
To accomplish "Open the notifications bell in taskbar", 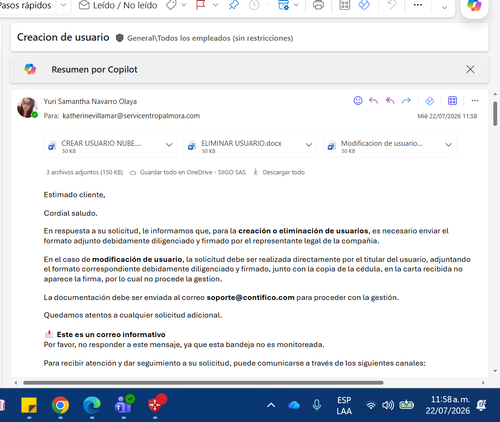I will (x=481, y=405).
